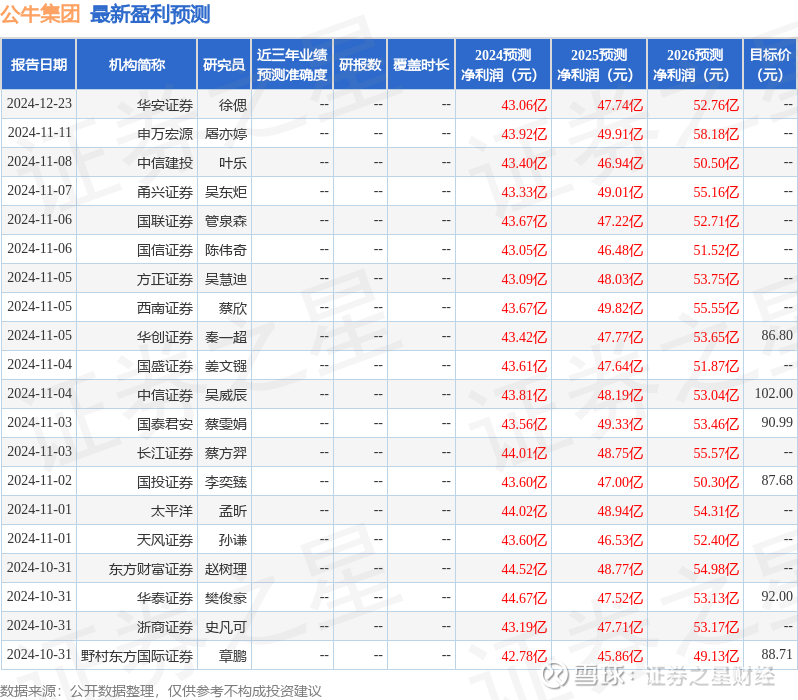The width and height of the screenshot is (798, 700).
Task: Select the 研究员 column header
Action: [224, 64]
